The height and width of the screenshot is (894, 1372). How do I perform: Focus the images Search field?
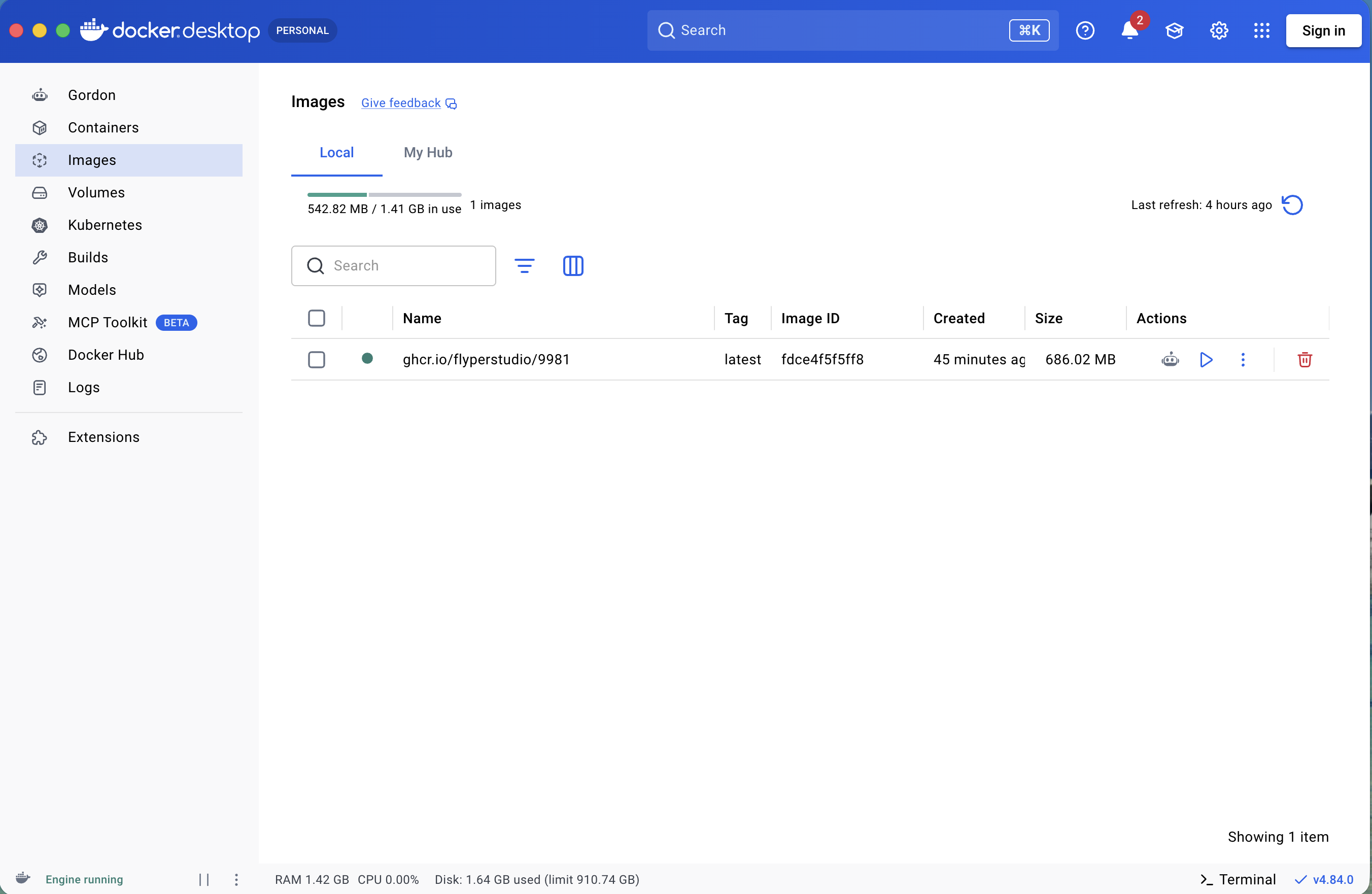click(x=394, y=266)
